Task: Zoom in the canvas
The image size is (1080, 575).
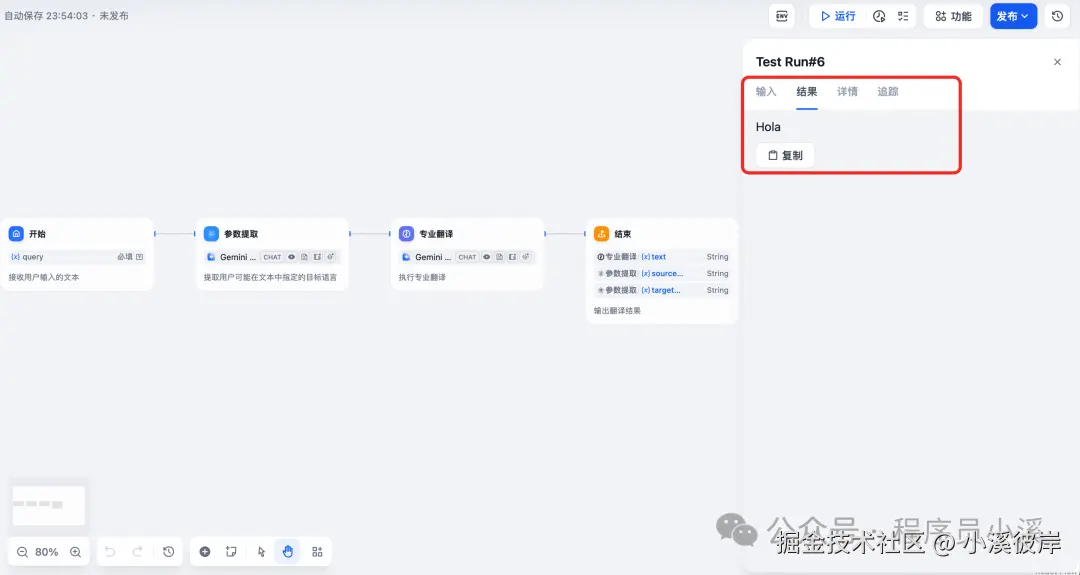Action: click(x=76, y=552)
